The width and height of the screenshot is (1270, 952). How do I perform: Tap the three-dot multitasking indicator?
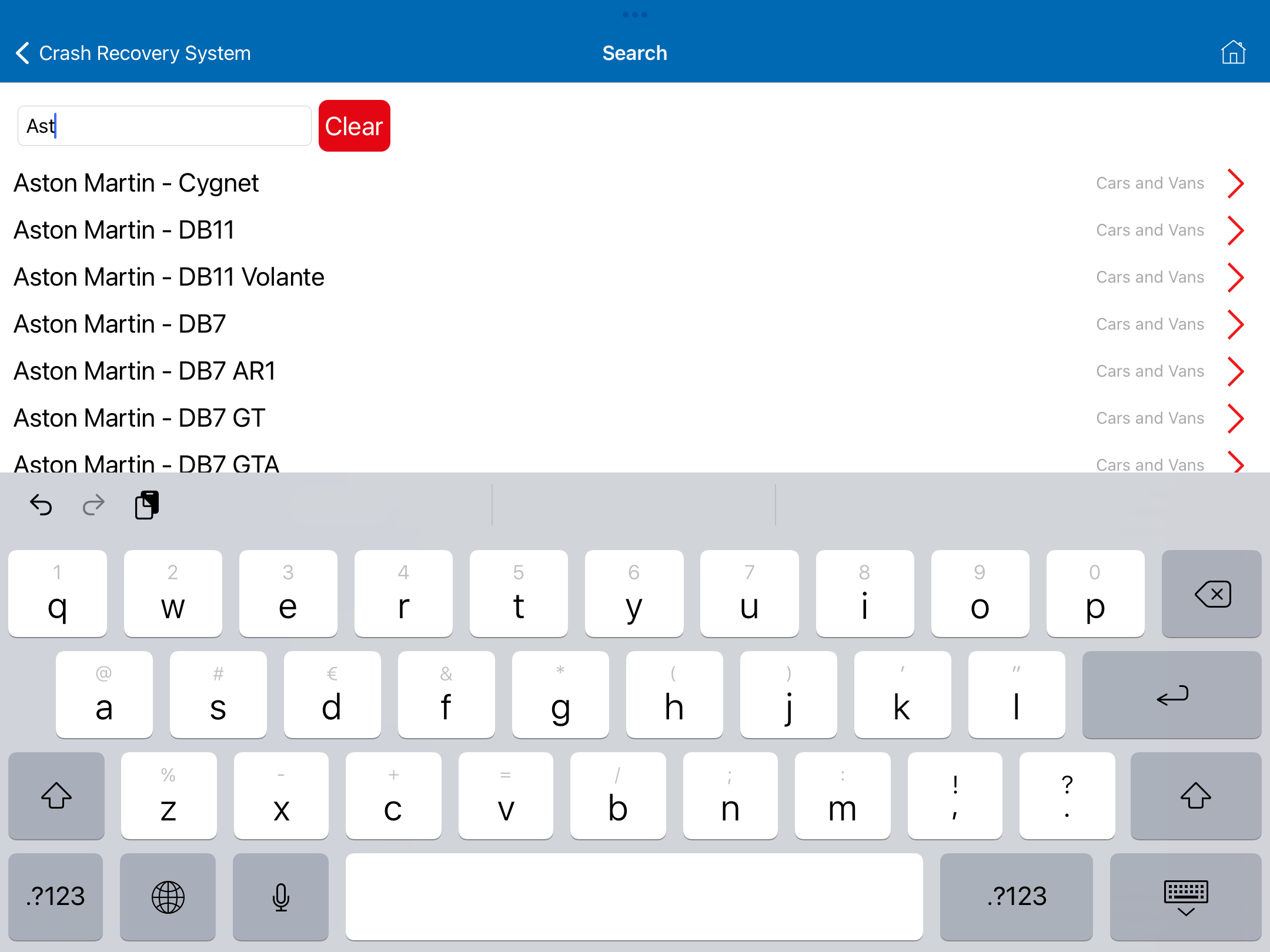click(x=635, y=15)
